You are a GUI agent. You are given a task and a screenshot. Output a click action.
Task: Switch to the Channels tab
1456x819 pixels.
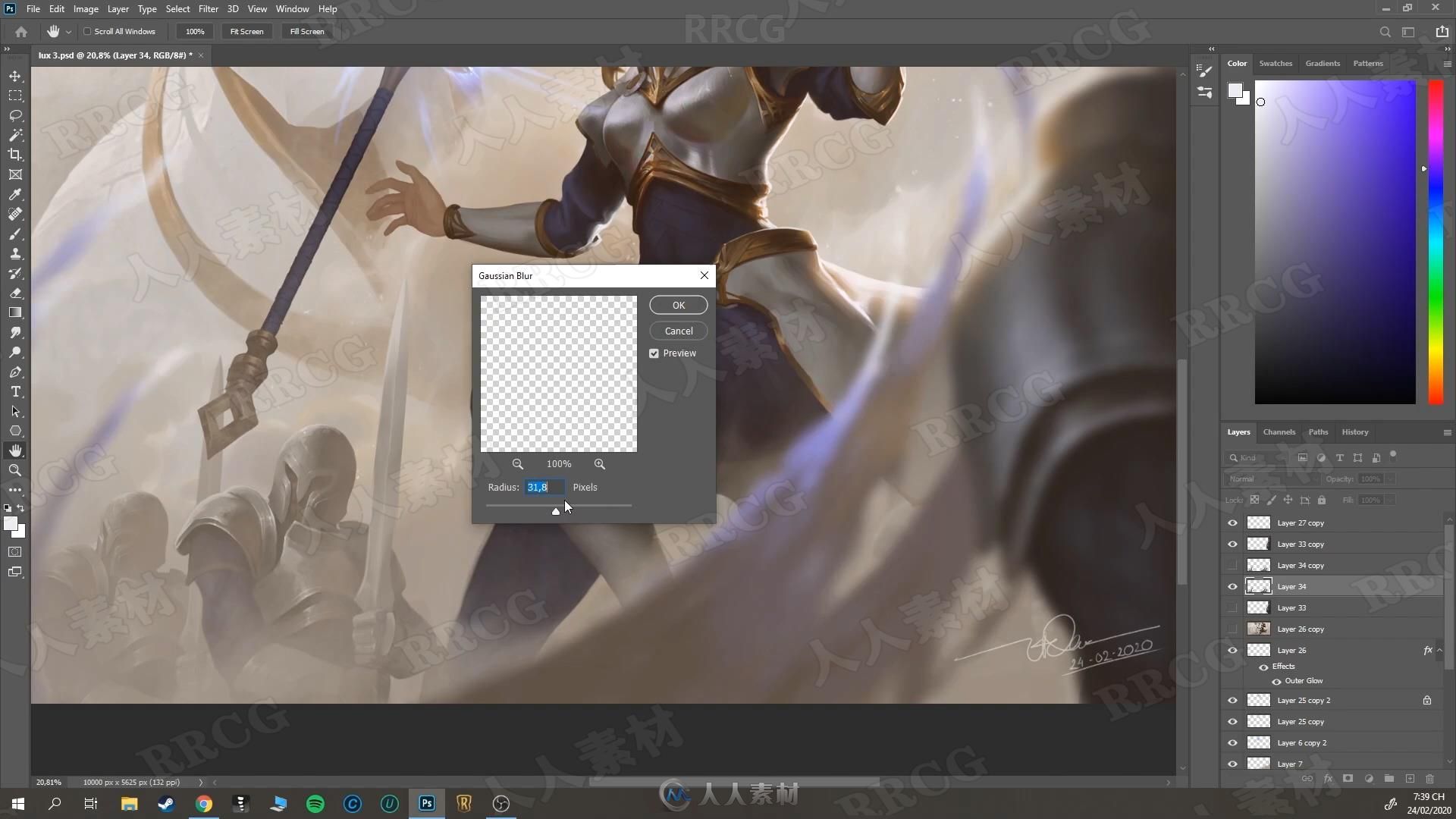(1279, 432)
